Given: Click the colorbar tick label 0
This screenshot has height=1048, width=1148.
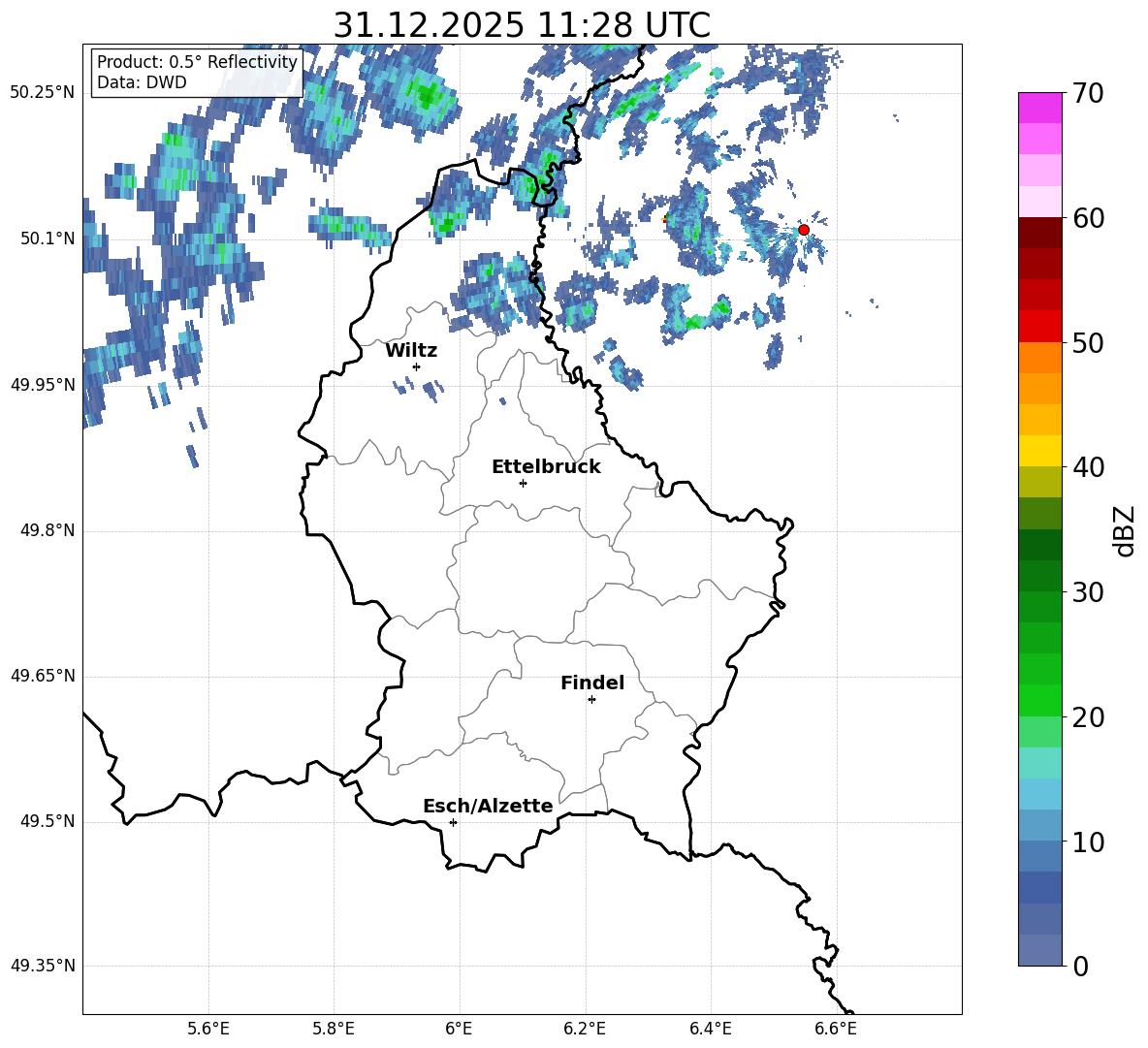Looking at the screenshot, I should point(1080,966).
